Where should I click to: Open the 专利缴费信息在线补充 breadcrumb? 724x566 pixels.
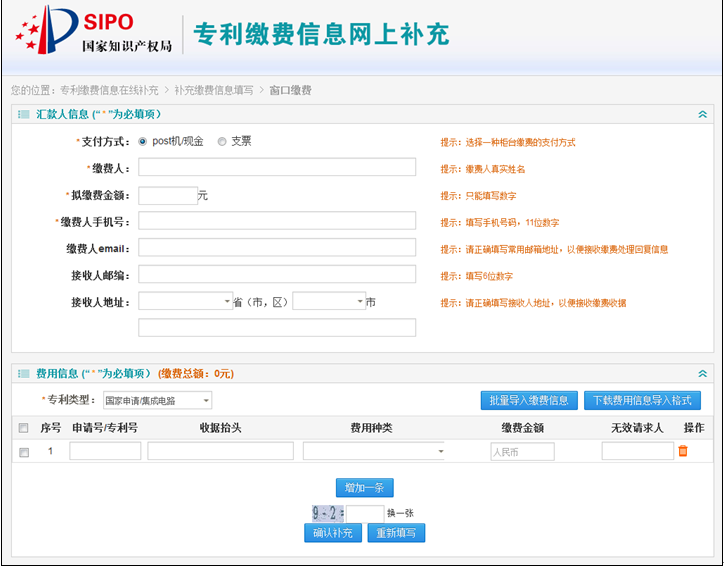click(x=109, y=90)
